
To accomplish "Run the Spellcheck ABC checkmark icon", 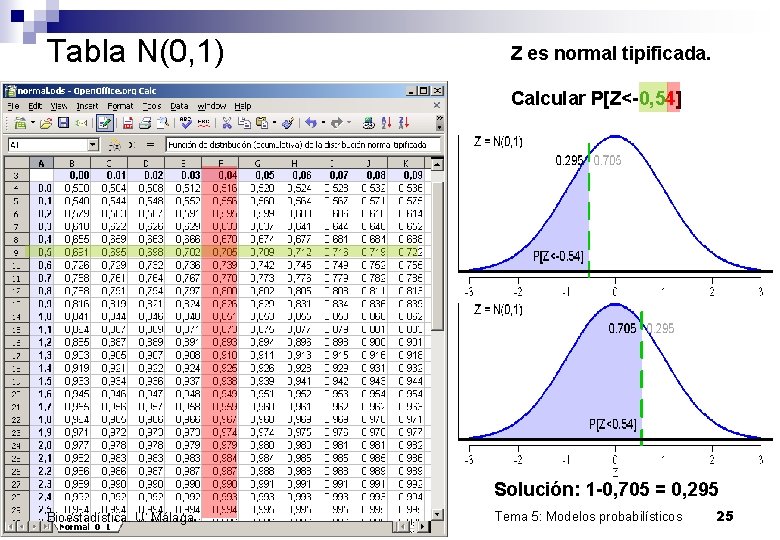I will click(186, 122).
